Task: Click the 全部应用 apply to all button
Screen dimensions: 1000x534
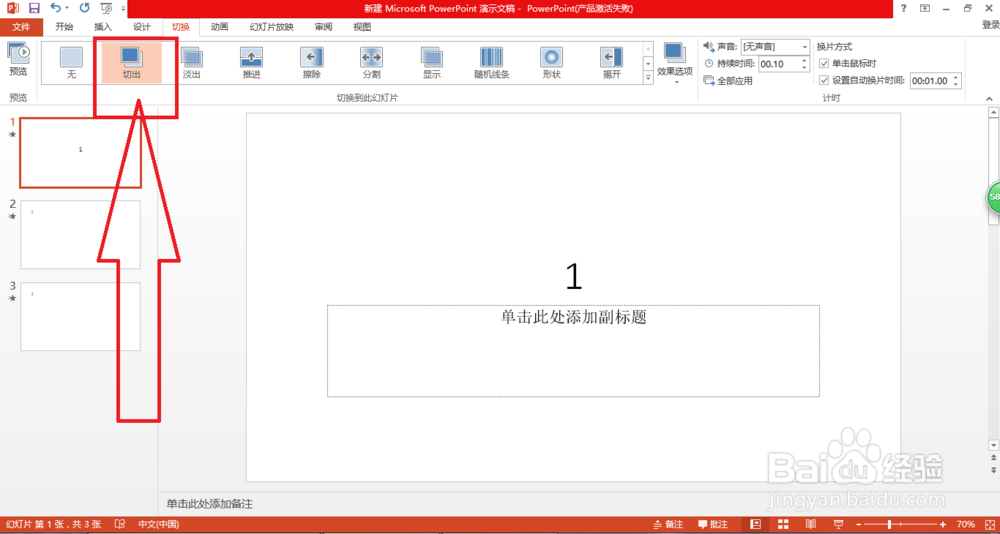Action: pyautogui.click(x=728, y=81)
